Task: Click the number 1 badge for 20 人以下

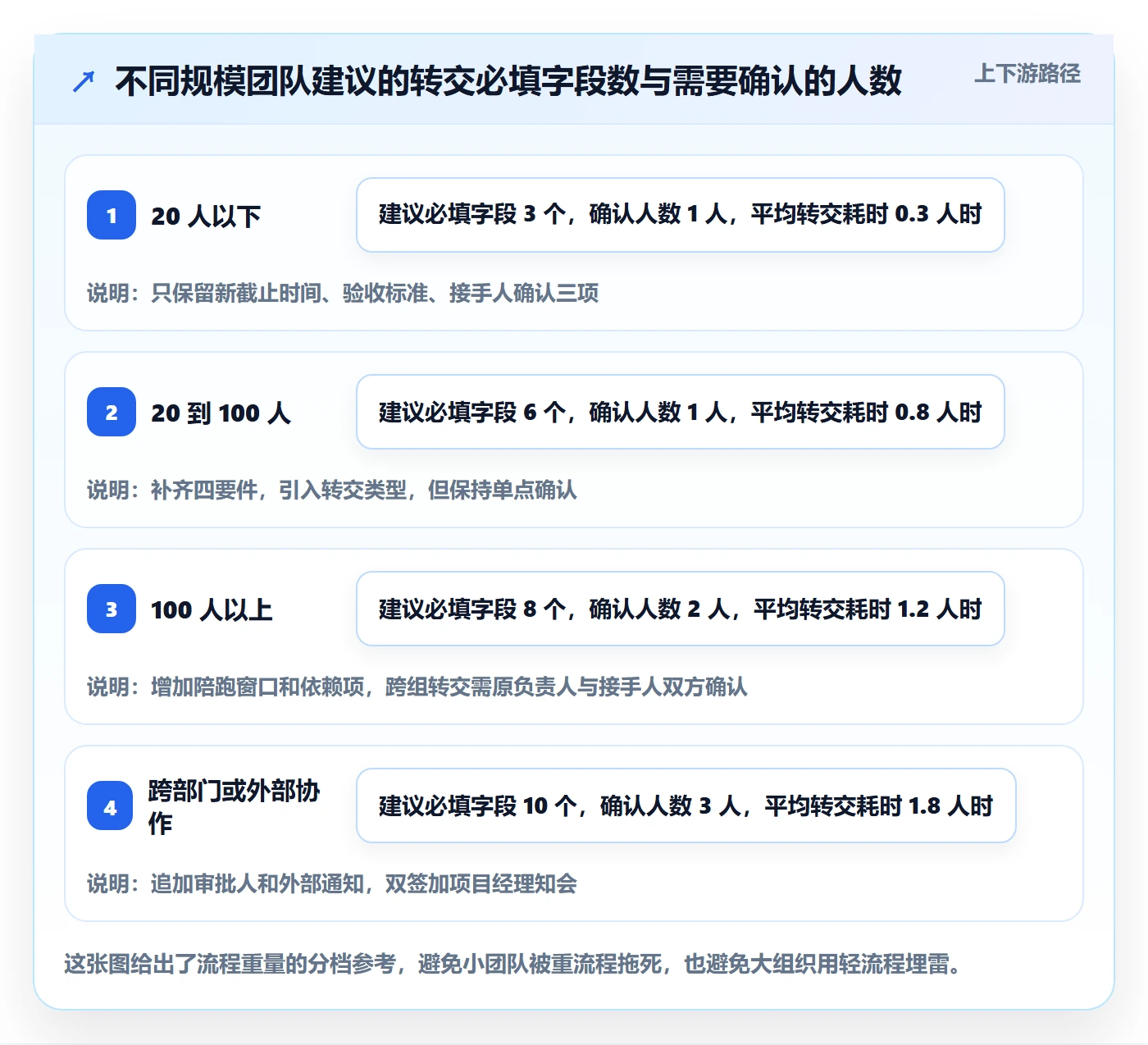Action: click(112, 215)
